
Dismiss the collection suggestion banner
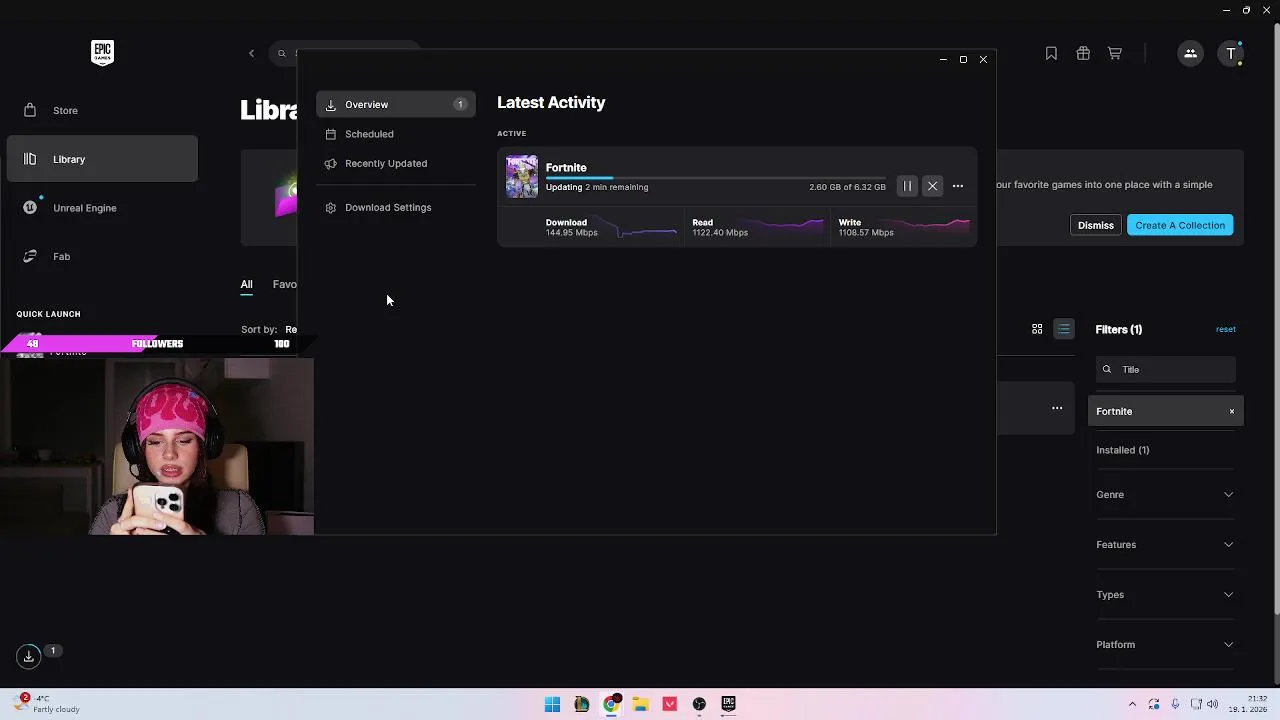pyautogui.click(x=1096, y=225)
